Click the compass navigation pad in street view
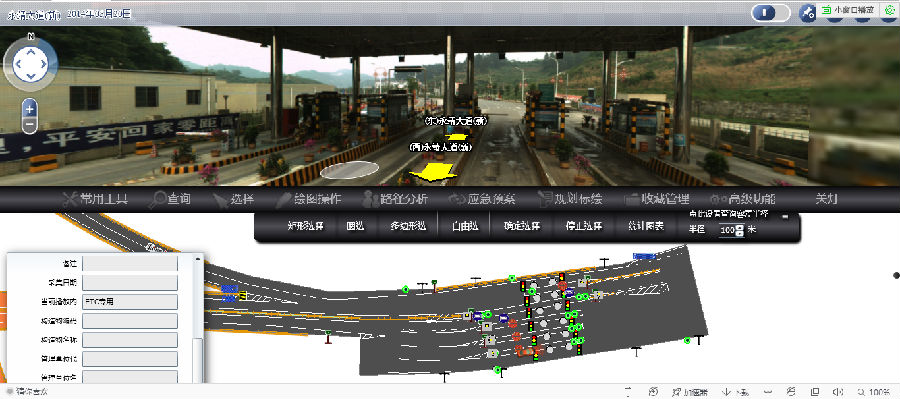This screenshot has height=399, width=900. click(30, 64)
